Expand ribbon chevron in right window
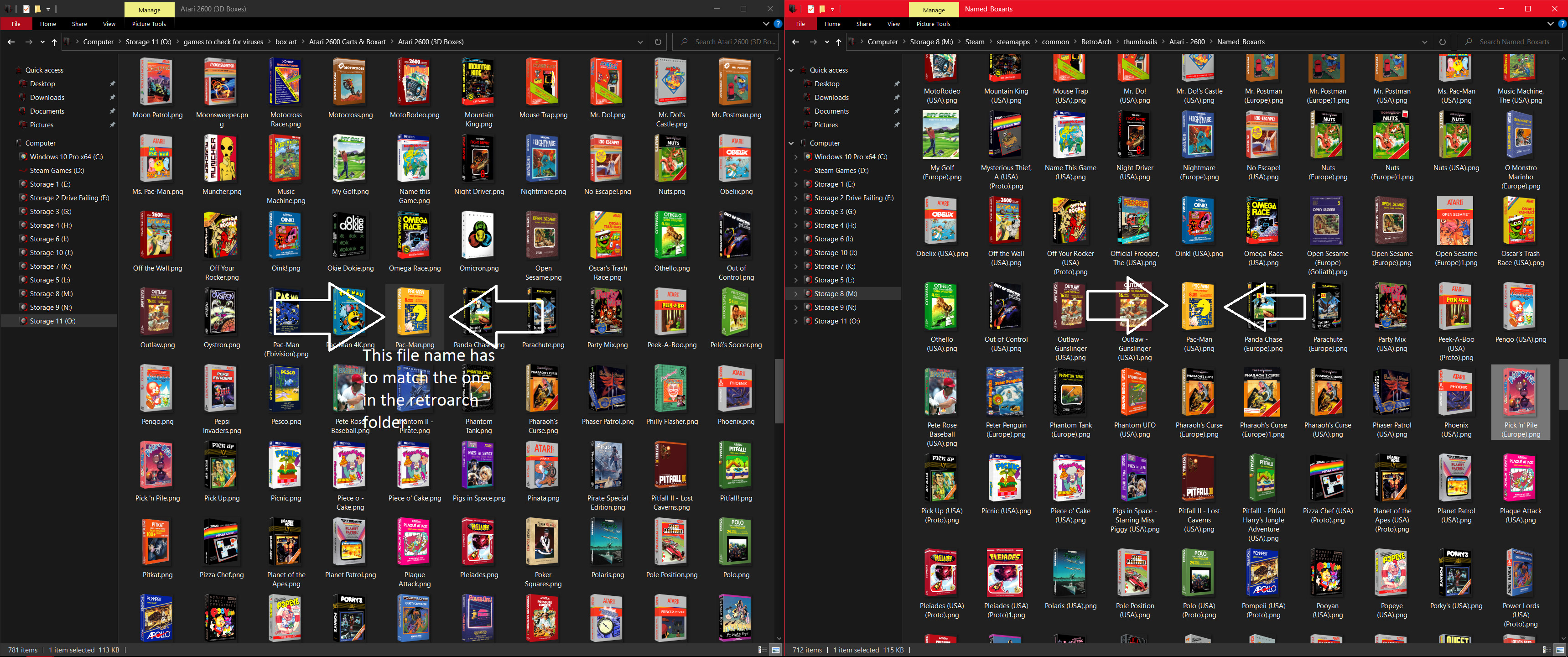 pyautogui.click(x=1550, y=24)
